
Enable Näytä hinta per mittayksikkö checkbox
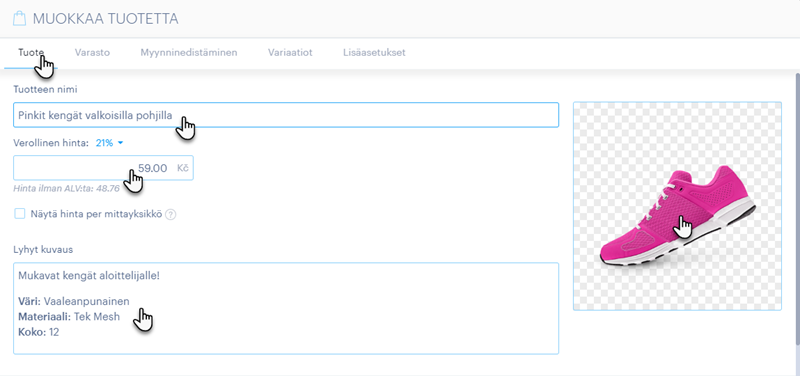(19, 214)
